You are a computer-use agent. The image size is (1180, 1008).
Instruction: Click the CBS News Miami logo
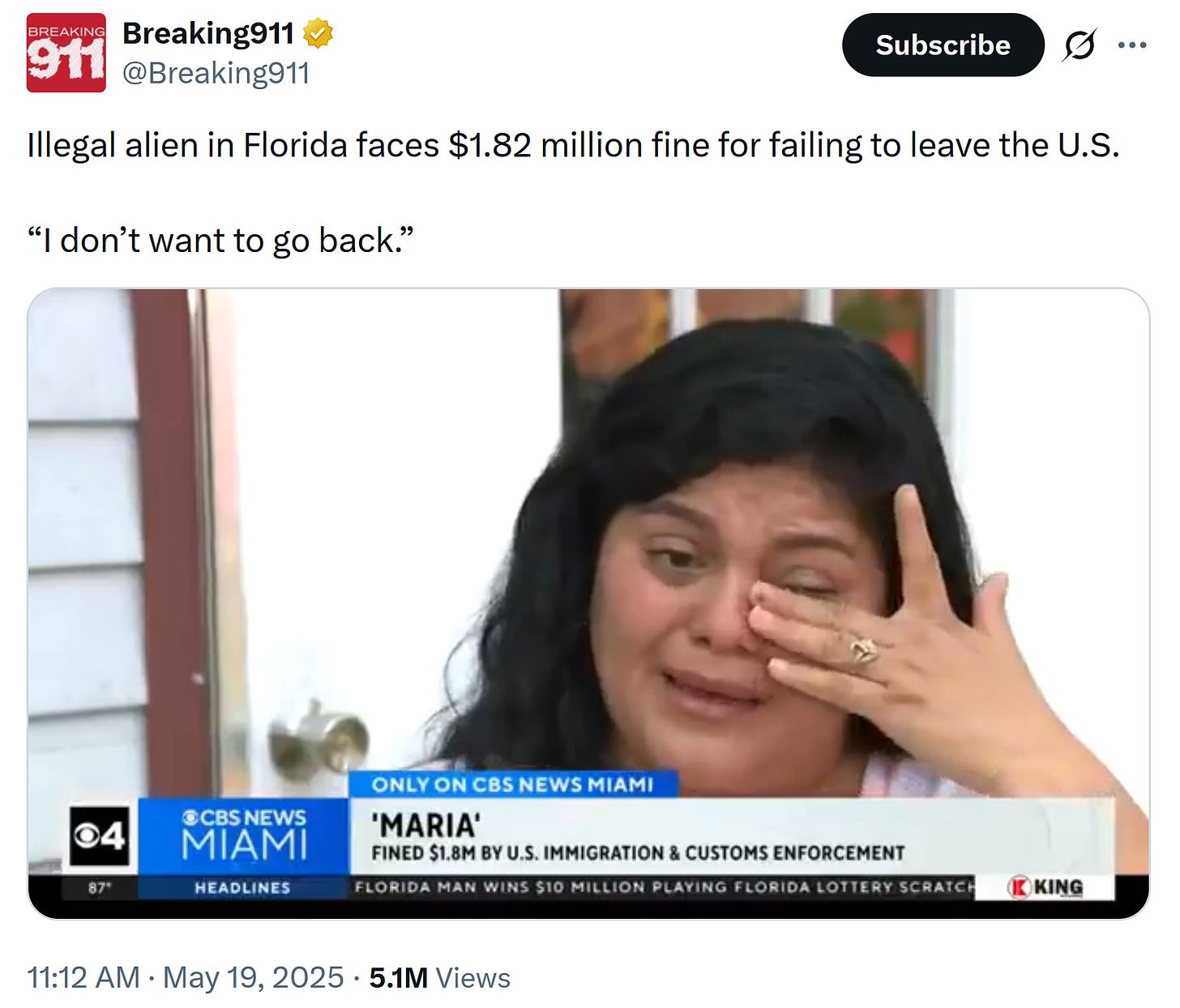point(244,835)
